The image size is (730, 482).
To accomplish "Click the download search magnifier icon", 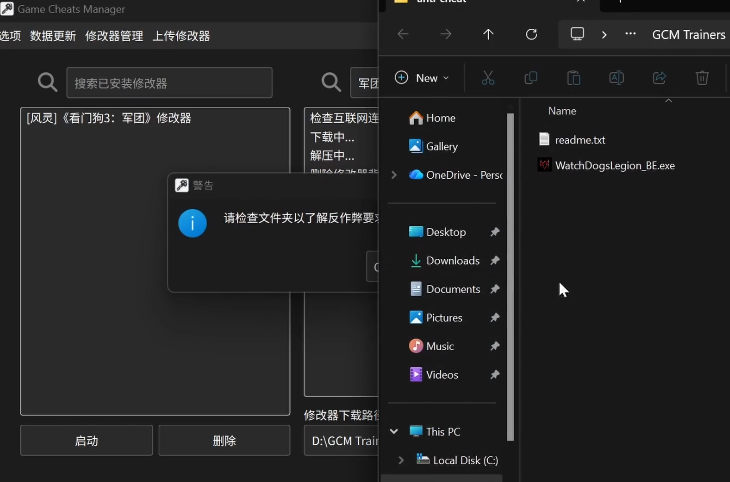I will (331, 82).
